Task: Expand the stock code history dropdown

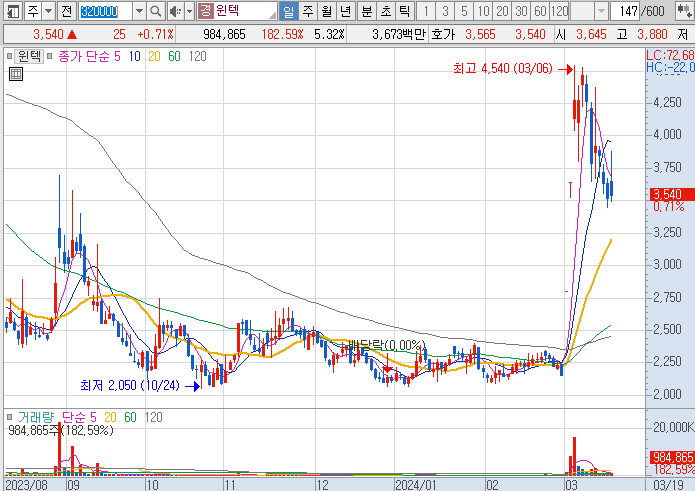Action: [139, 11]
